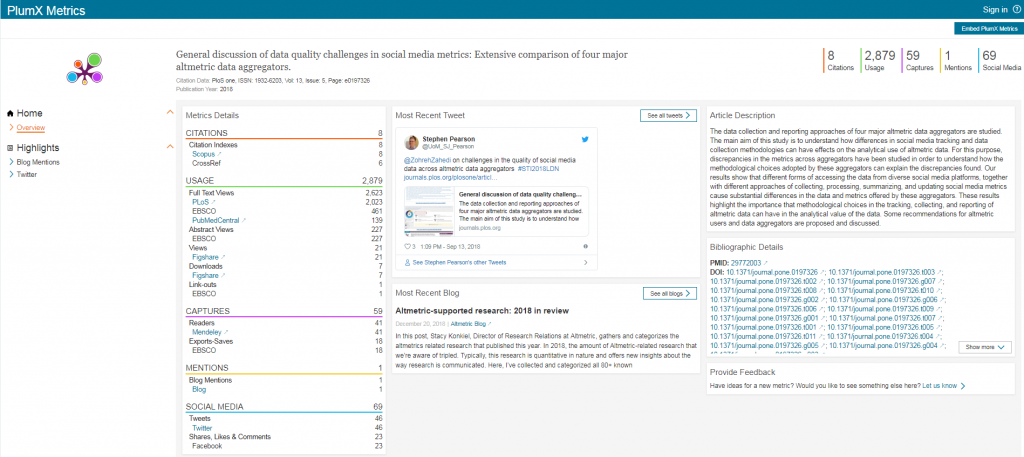Collapse the Home section chevron
The image size is (1024, 457).
[x=169, y=112]
